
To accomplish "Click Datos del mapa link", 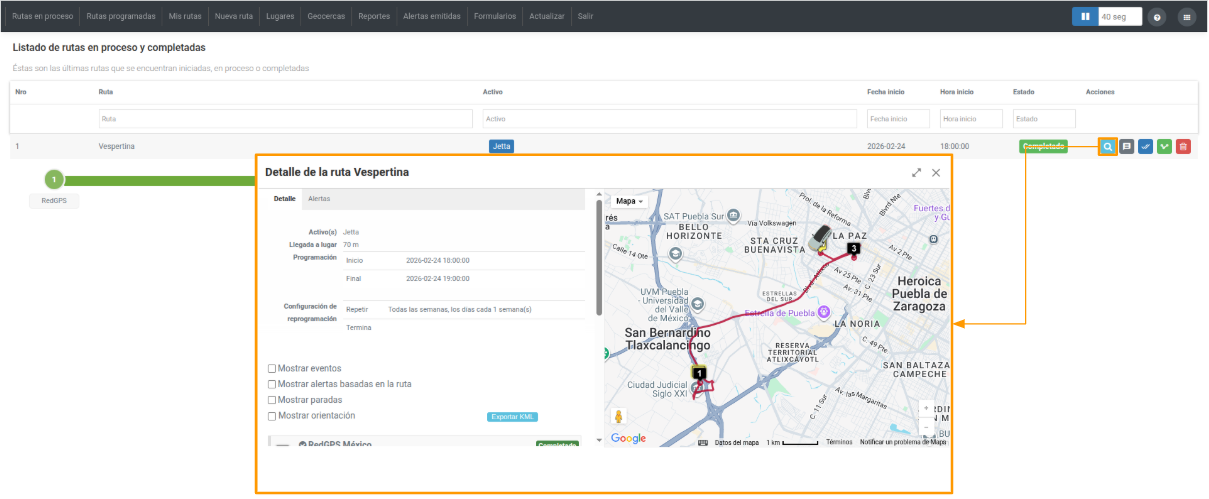I will 736,442.
